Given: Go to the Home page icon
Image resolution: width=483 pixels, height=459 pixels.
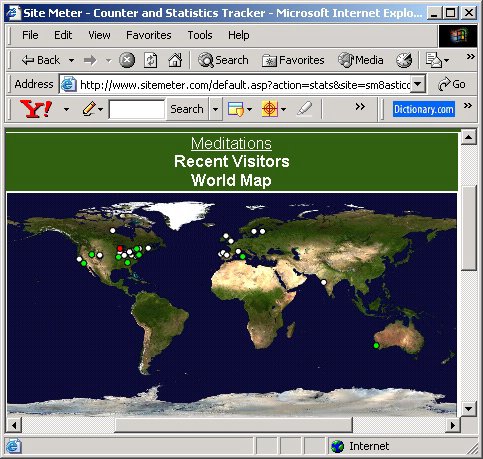Looking at the screenshot, I should [175, 60].
